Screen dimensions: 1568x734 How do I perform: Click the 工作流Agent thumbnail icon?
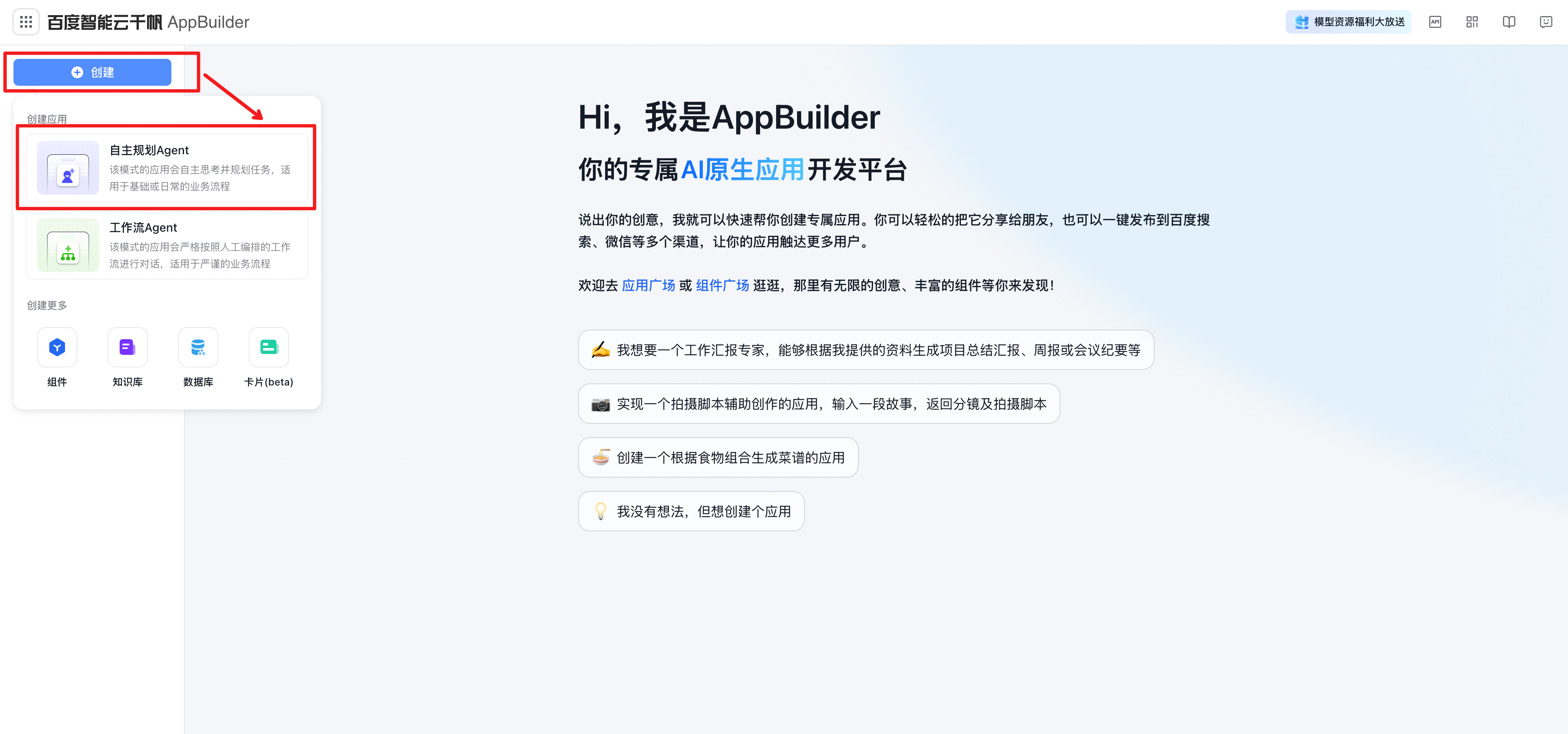[x=68, y=245]
